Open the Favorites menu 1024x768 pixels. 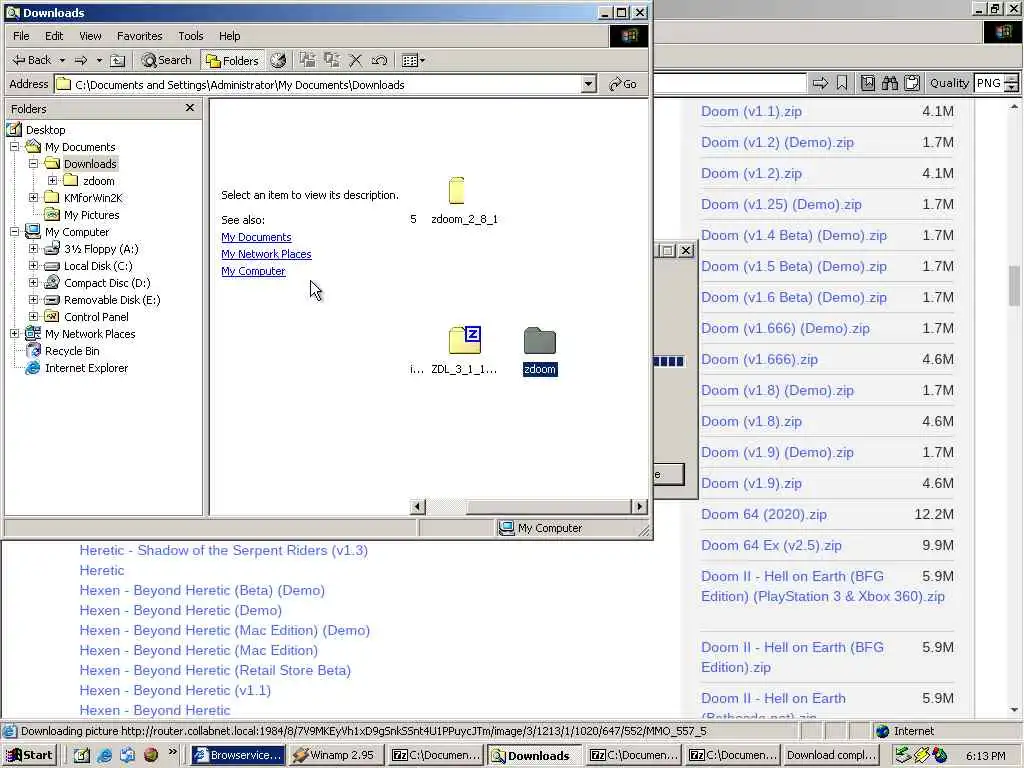pos(140,36)
